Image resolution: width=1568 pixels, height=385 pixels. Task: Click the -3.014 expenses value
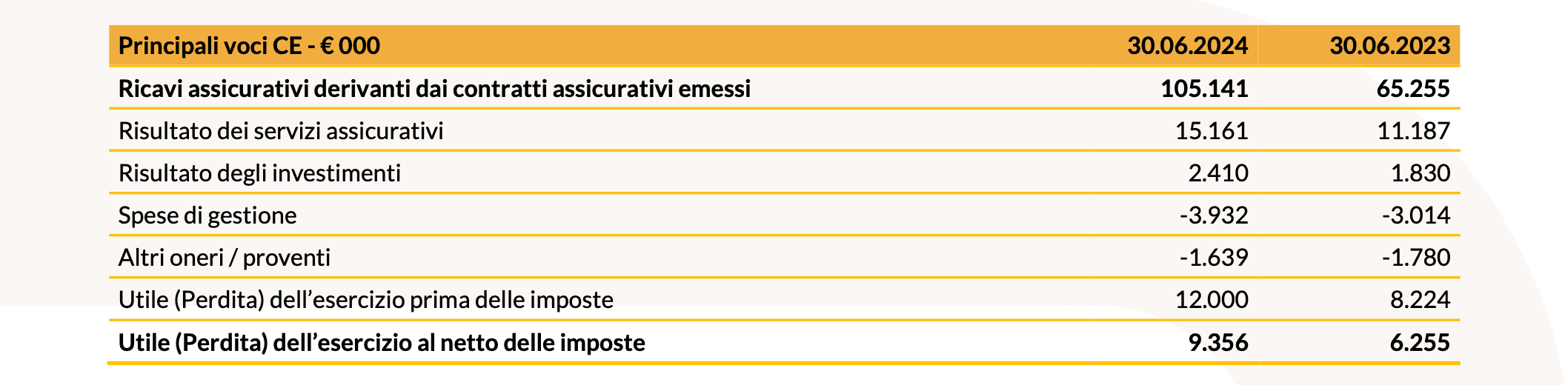pos(1416,215)
